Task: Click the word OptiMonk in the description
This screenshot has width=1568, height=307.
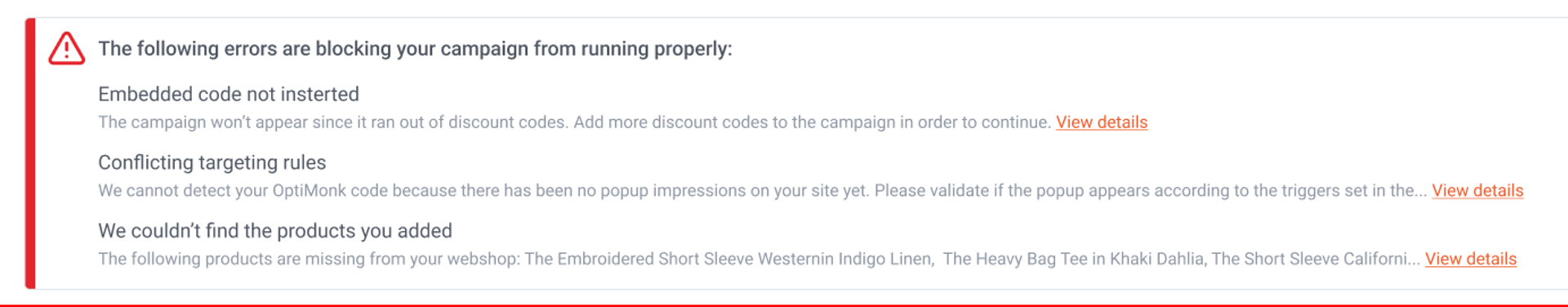Action: point(310,191)
